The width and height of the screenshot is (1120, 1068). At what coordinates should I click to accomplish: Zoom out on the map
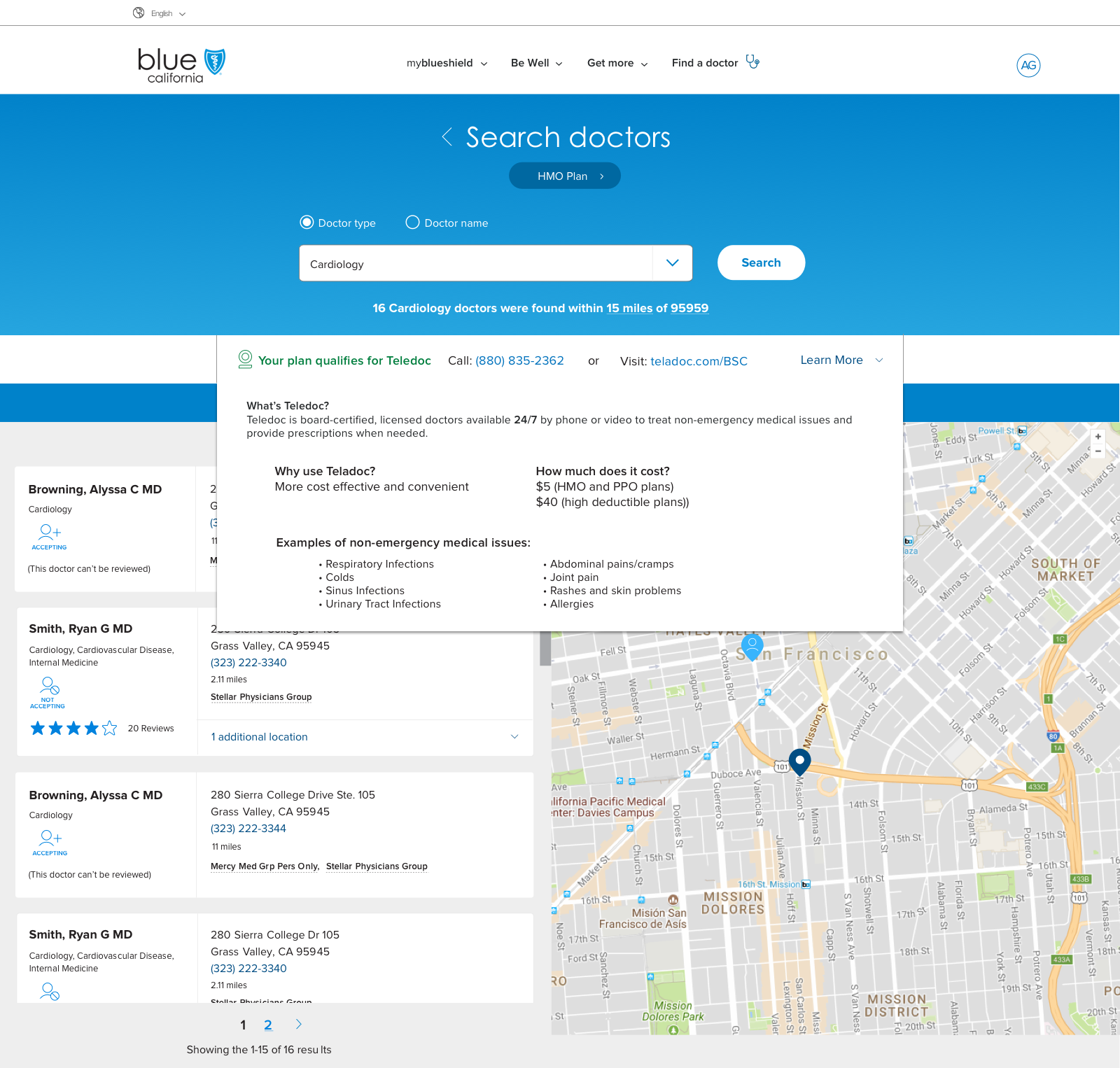click(x=1098, y=451)
